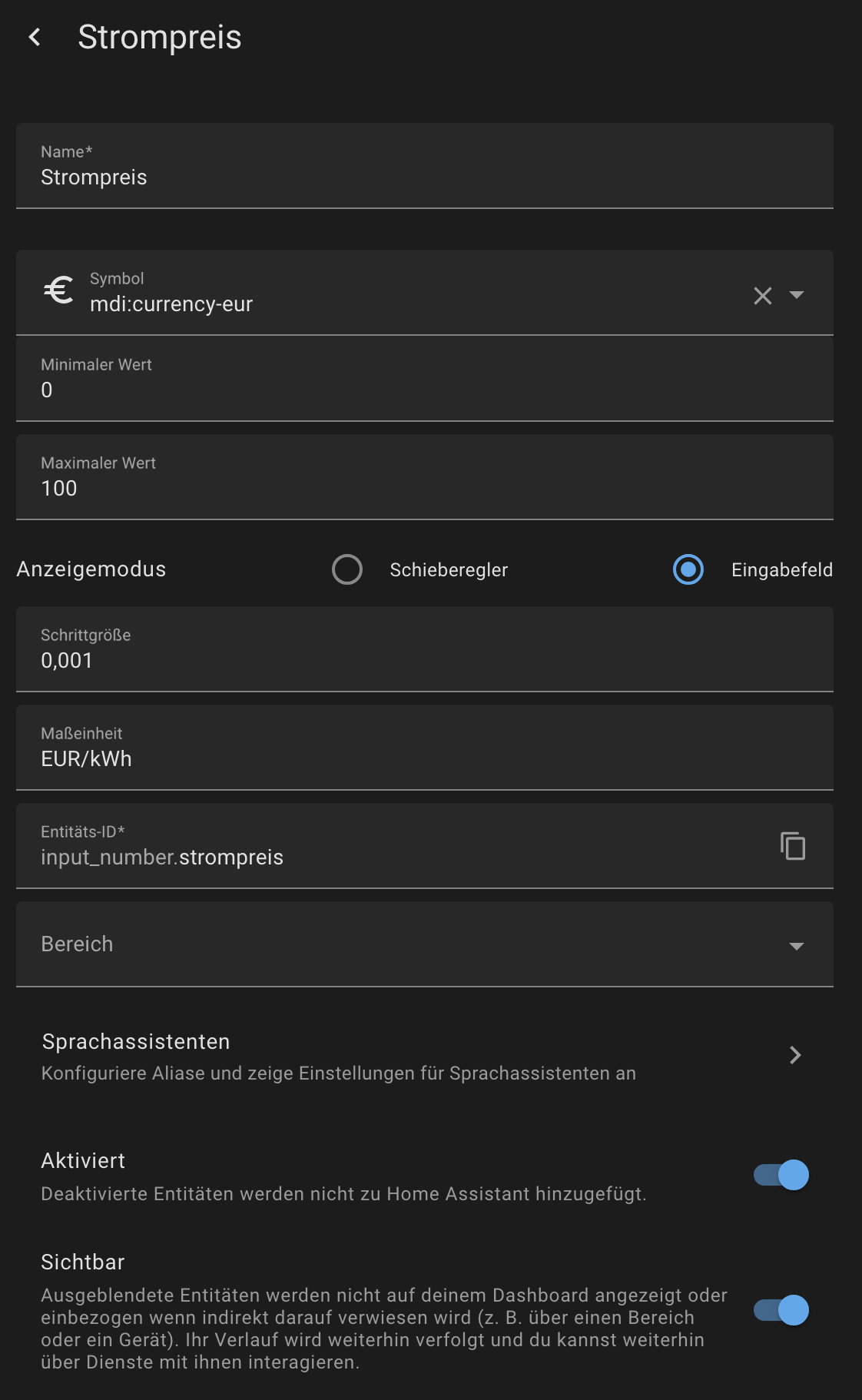Go back using the arrow icon
Viewport: 862px width, 1400px height.
35,37
